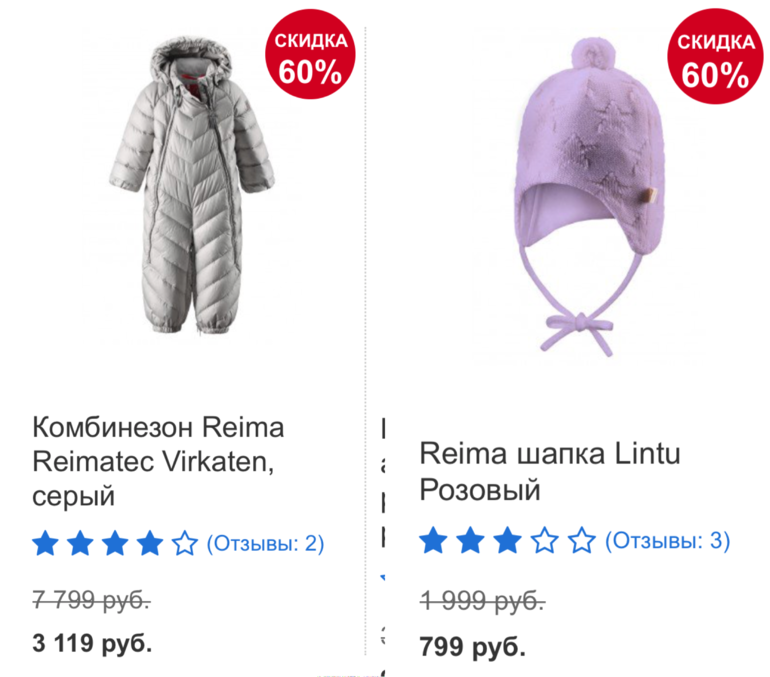Click the 3 119 руб. sale price
This screenshot has height=677, width=770.
(92, 642)
